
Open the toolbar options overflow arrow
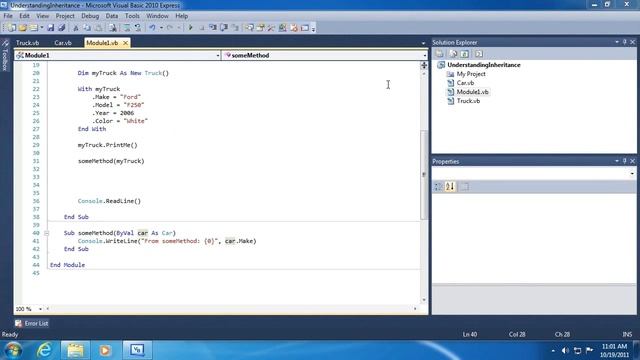pyautogui.click(x=313, y=29)
